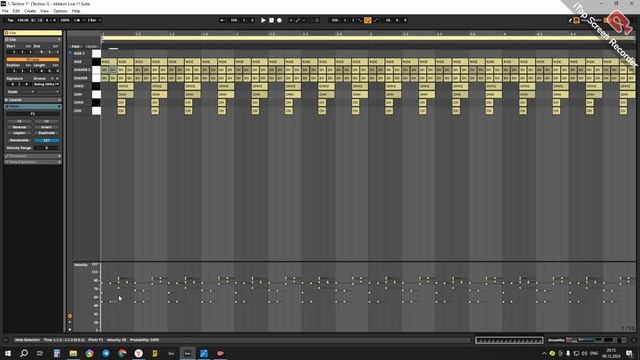Click the Velocity lane label
The height and width of the screenshot is (360, 640).
point(80,265)
